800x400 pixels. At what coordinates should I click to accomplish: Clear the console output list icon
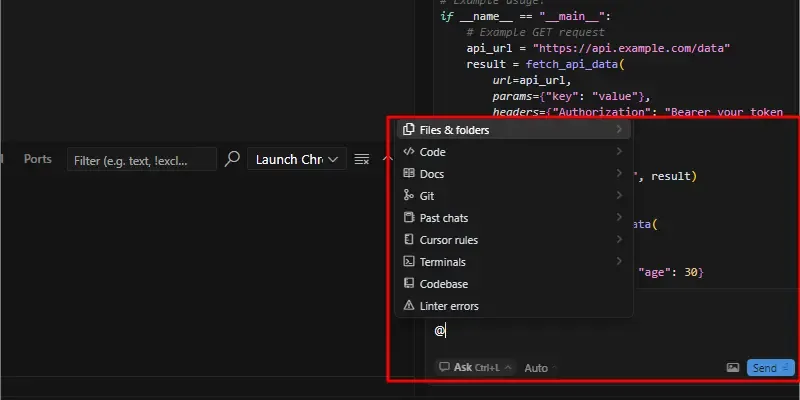point(362,159)
